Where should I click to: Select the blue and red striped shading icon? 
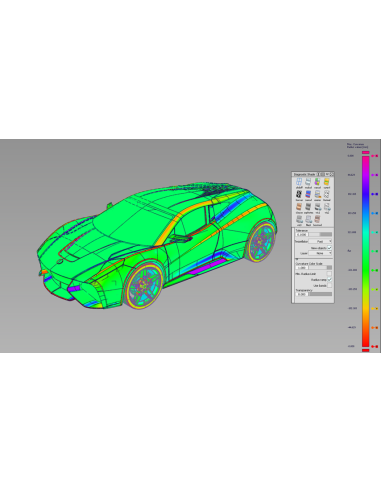click(308, 195)
